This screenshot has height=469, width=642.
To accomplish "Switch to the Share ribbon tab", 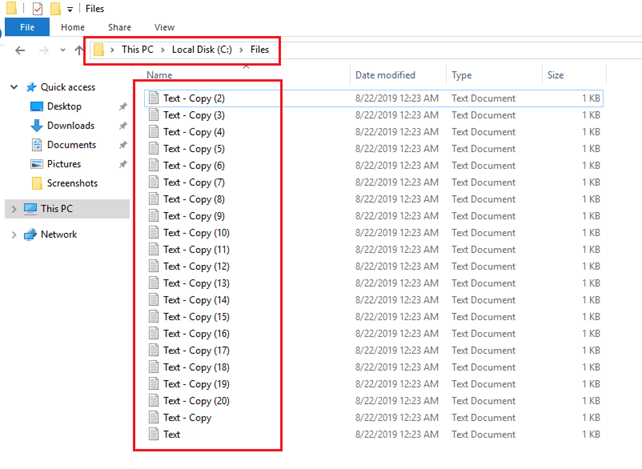I will pyautogui.click(x=120, y=27).
